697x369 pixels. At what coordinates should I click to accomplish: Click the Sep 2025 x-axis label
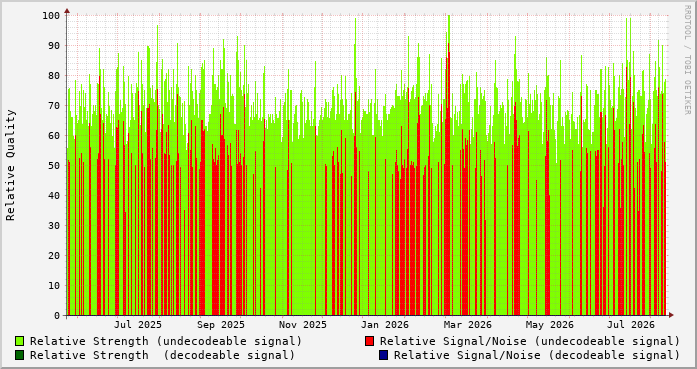click(220, 325)
